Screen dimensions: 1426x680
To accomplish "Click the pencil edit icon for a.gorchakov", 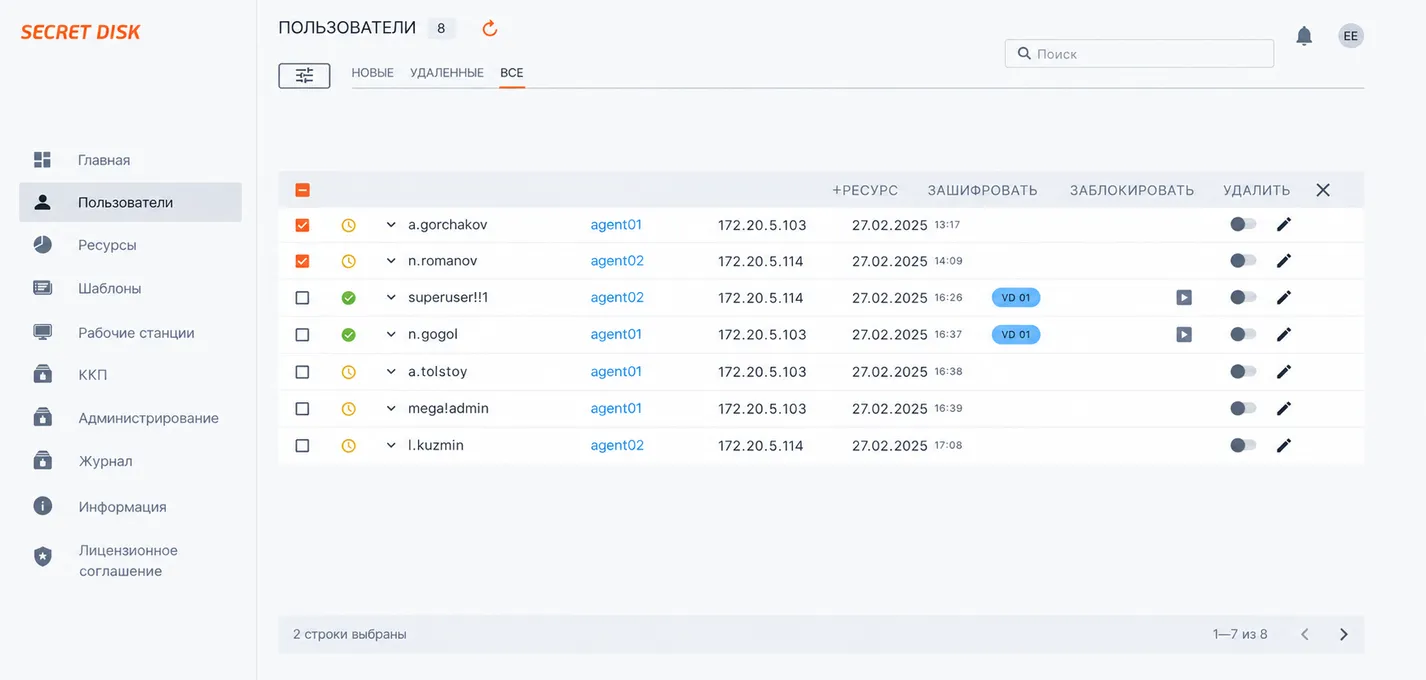I will [1284, 224].
